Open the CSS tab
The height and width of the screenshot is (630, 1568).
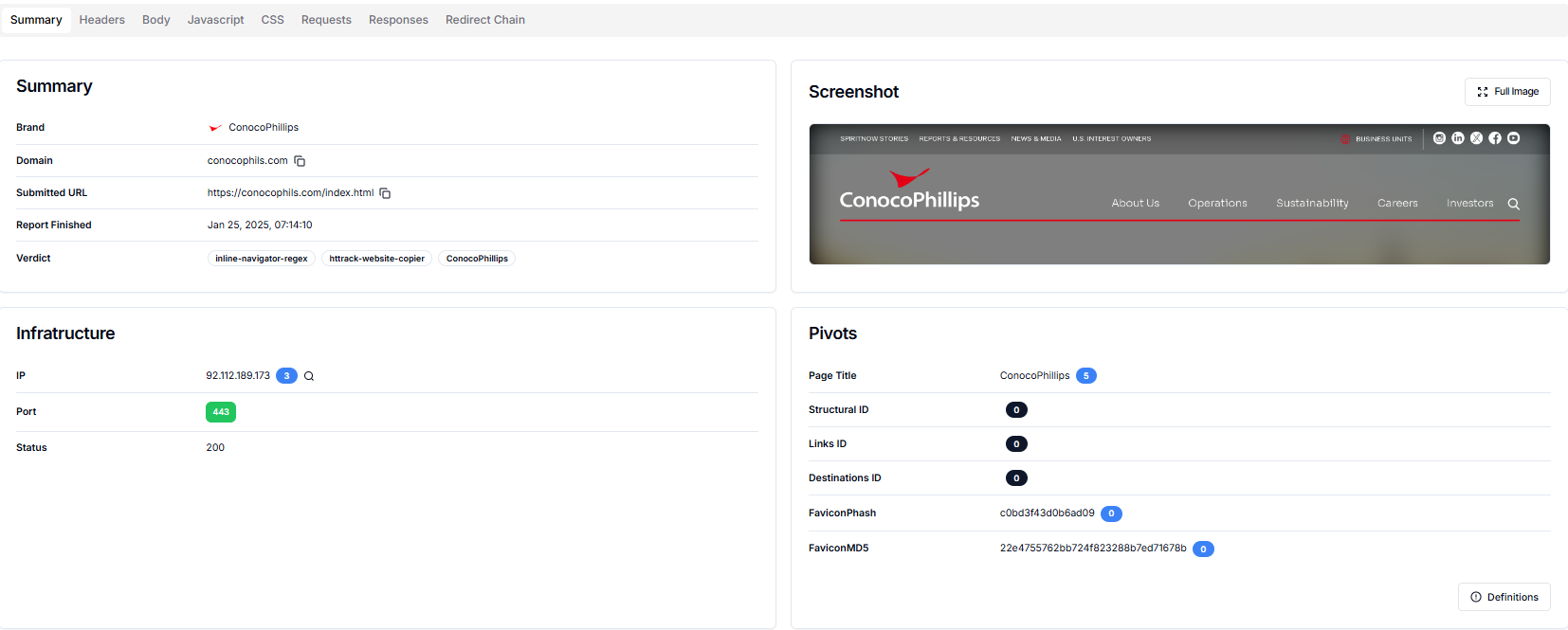pos(272,20)
